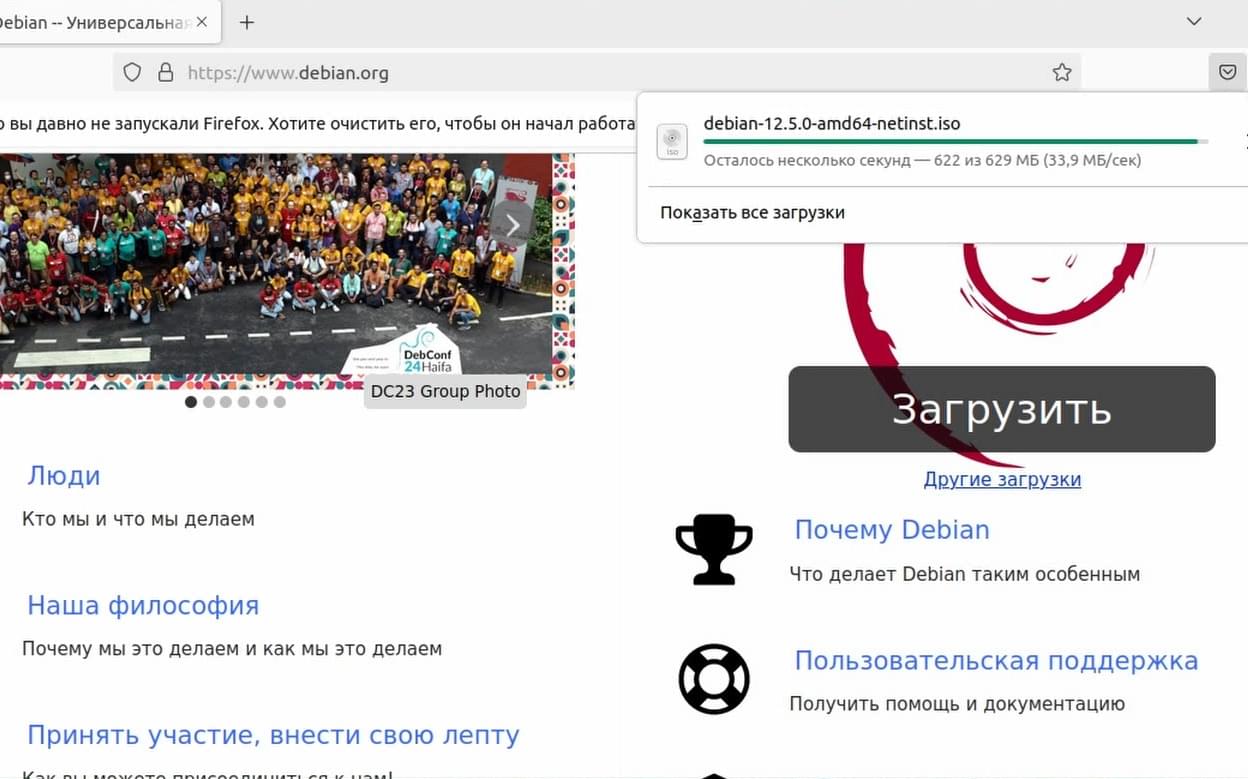
Task: Focus the address bar showing debian.org
Action: [x=596, y=73]
